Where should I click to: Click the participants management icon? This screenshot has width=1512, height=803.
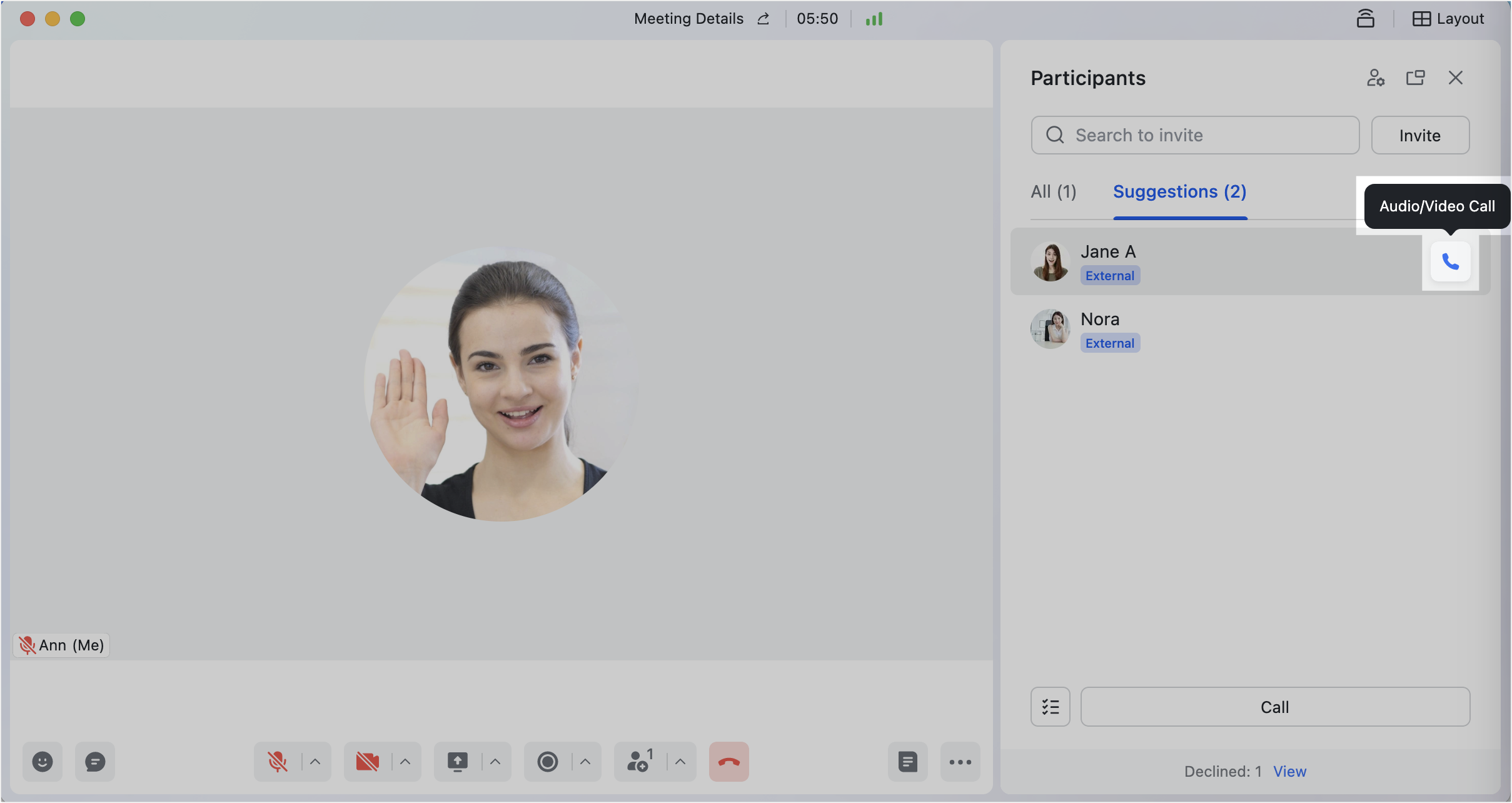[1376, 77]
